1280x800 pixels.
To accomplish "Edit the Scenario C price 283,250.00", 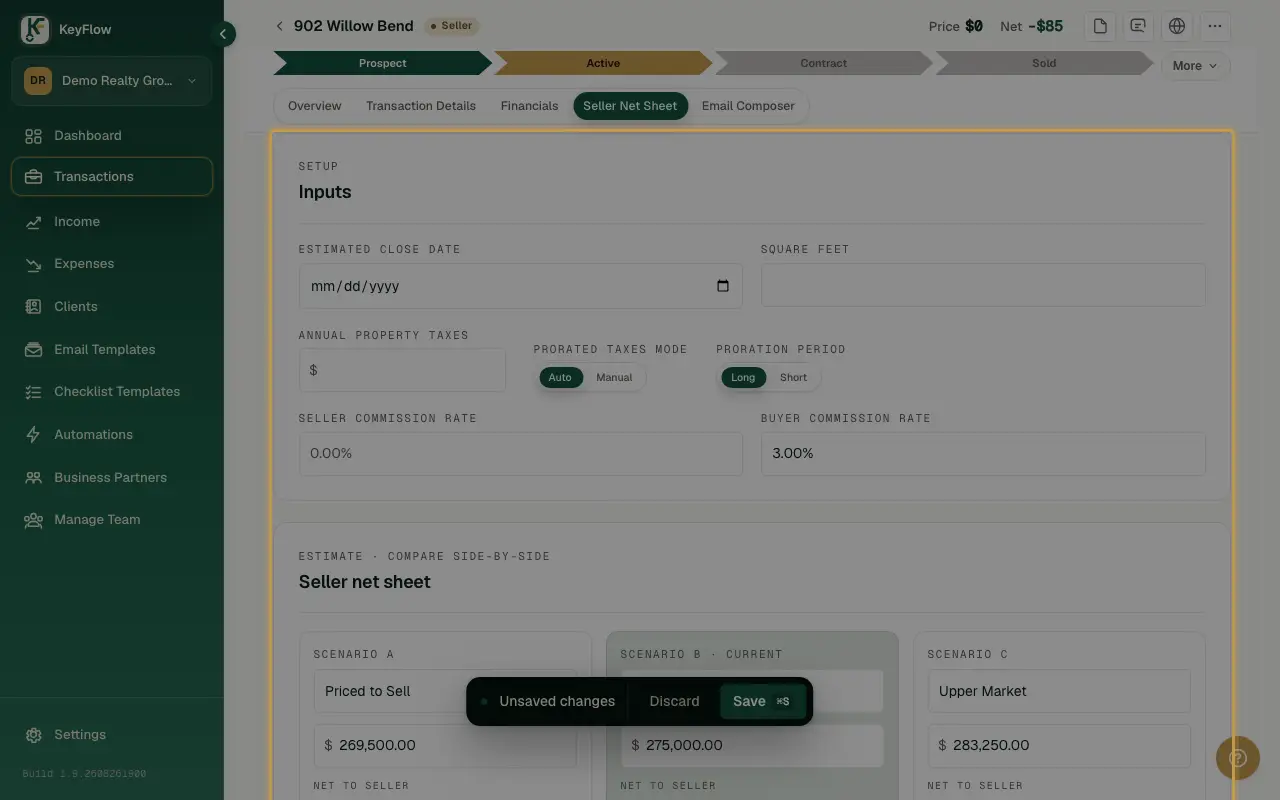I will (1059, 745).
